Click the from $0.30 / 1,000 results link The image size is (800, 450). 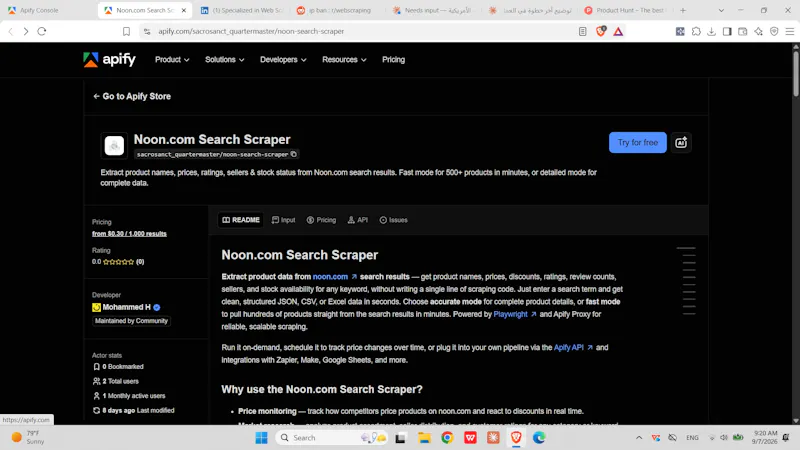(129, 234)
